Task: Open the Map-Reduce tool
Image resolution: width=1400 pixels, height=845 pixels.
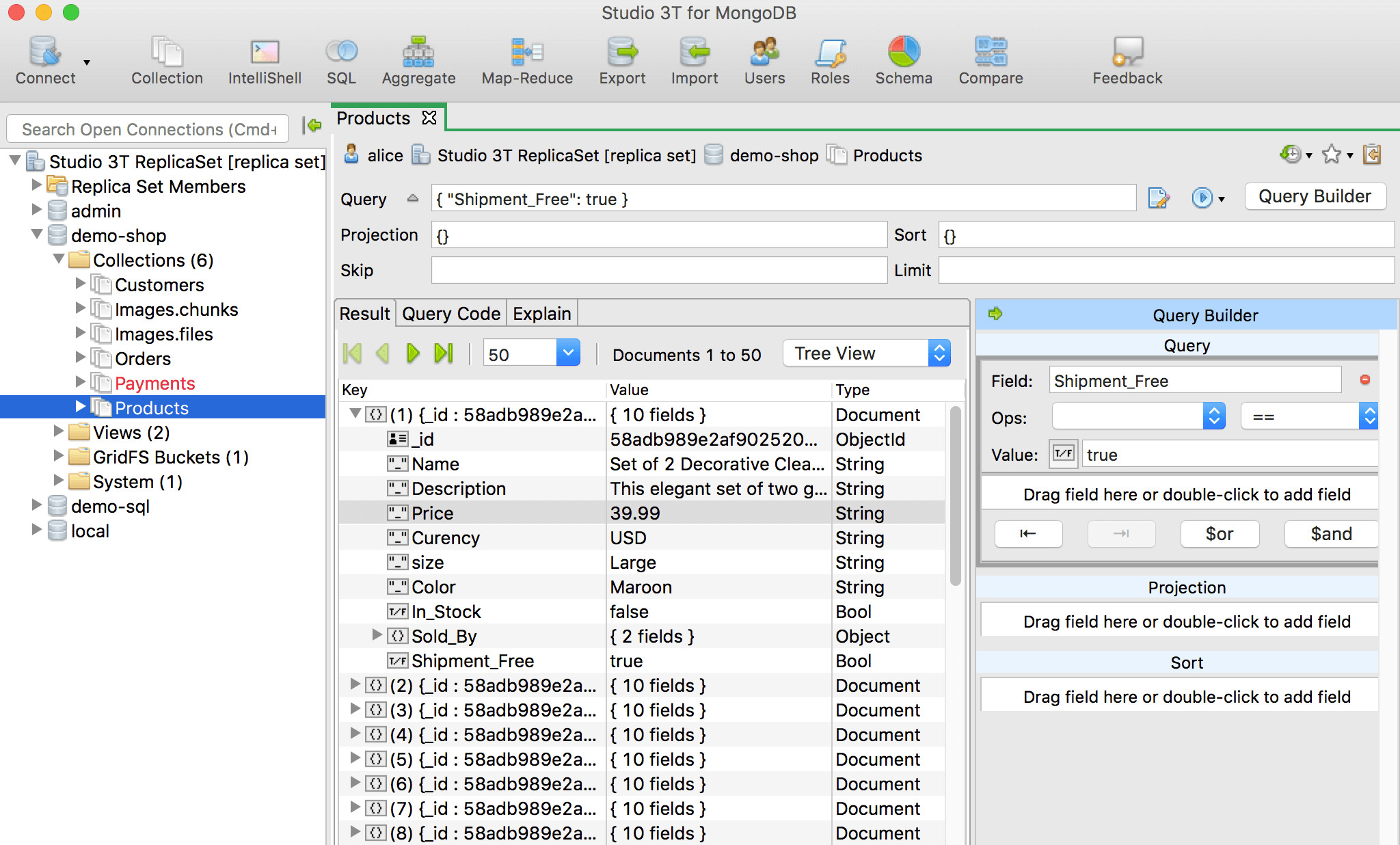Action: pyautogui.click(x=527, y=61)
